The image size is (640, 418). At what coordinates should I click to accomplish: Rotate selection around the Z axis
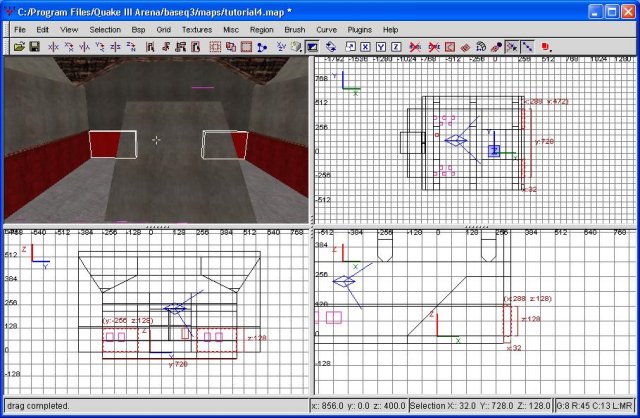(131, 47)
